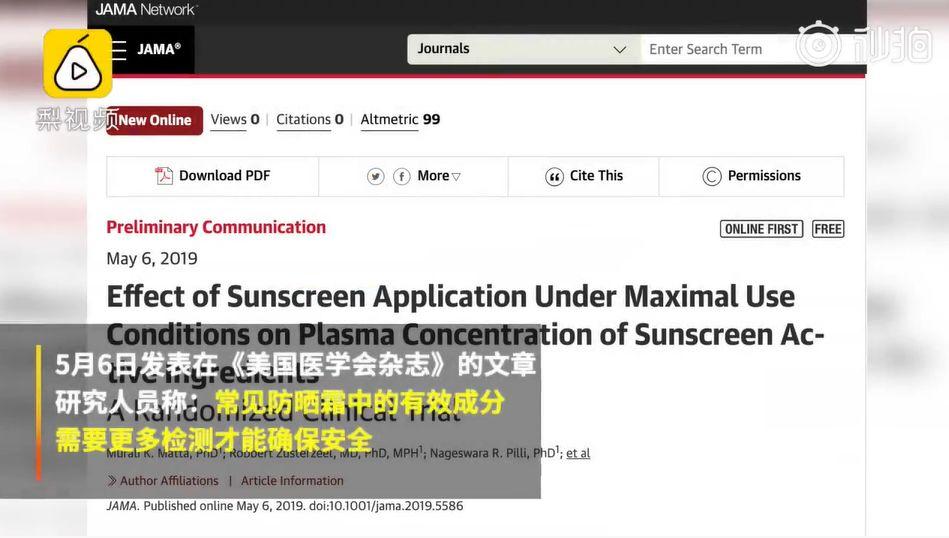The height and width of the screenshot is (538, 949).
Task: Click the Views count link
Action: (234, 120)
